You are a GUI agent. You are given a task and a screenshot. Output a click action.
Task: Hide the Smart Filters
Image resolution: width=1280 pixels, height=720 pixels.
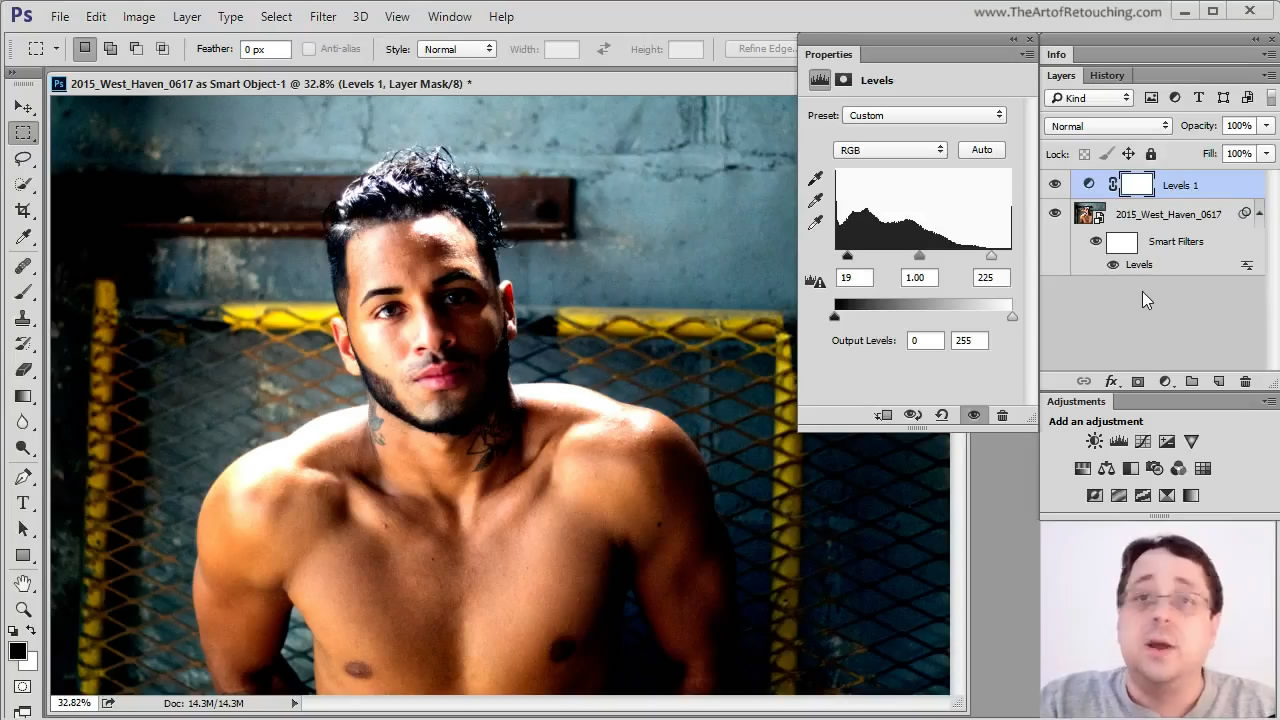coord(1096,241)
